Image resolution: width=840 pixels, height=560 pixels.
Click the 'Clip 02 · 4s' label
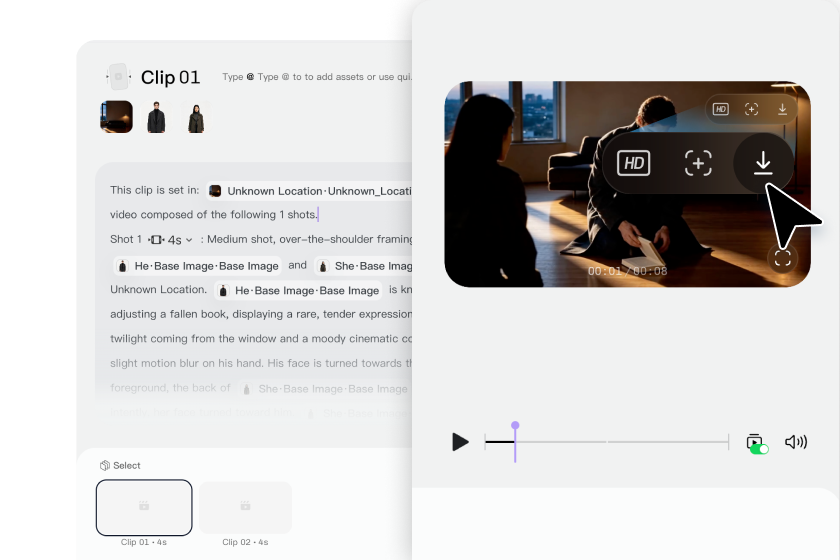pos(245,542)
